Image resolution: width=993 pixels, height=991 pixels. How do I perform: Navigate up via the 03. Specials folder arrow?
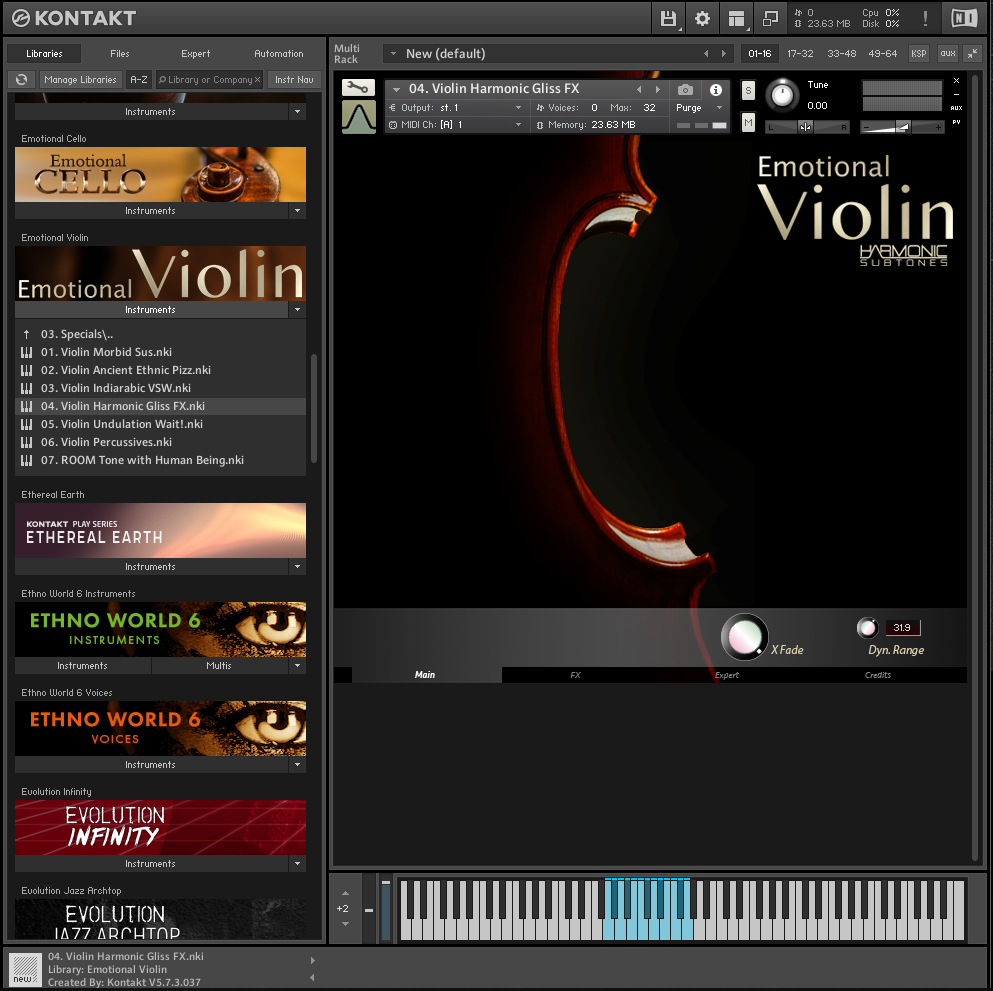point(27,334)
